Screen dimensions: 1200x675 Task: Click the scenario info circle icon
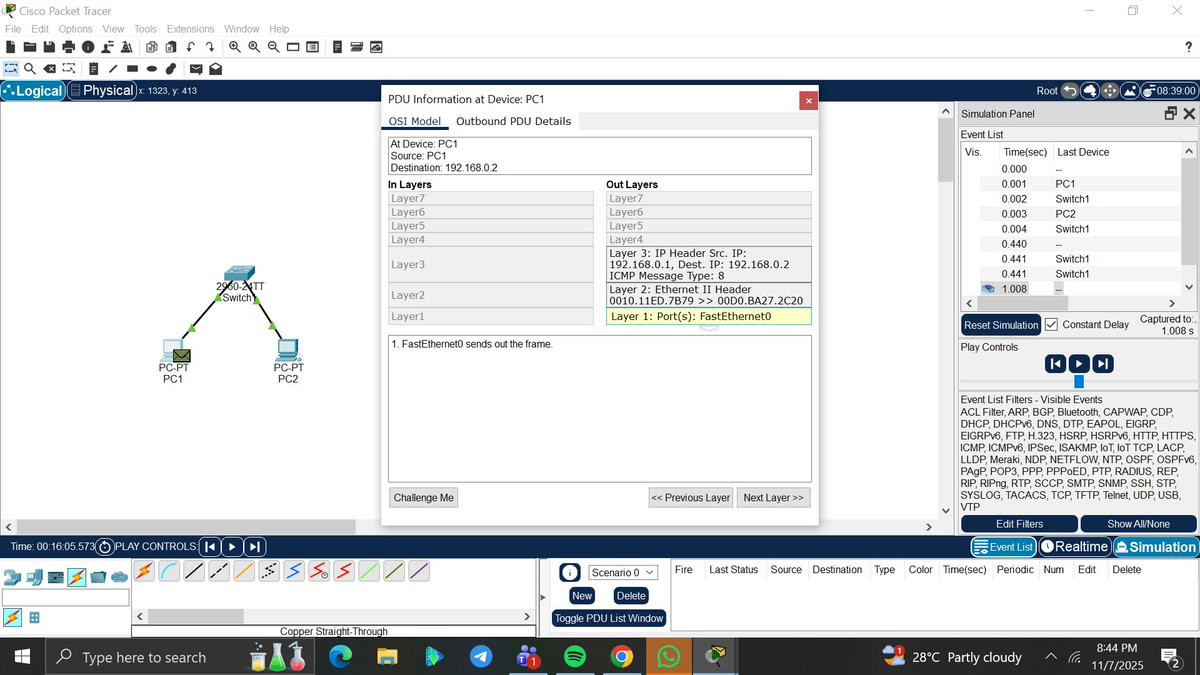tap(569, 573)
